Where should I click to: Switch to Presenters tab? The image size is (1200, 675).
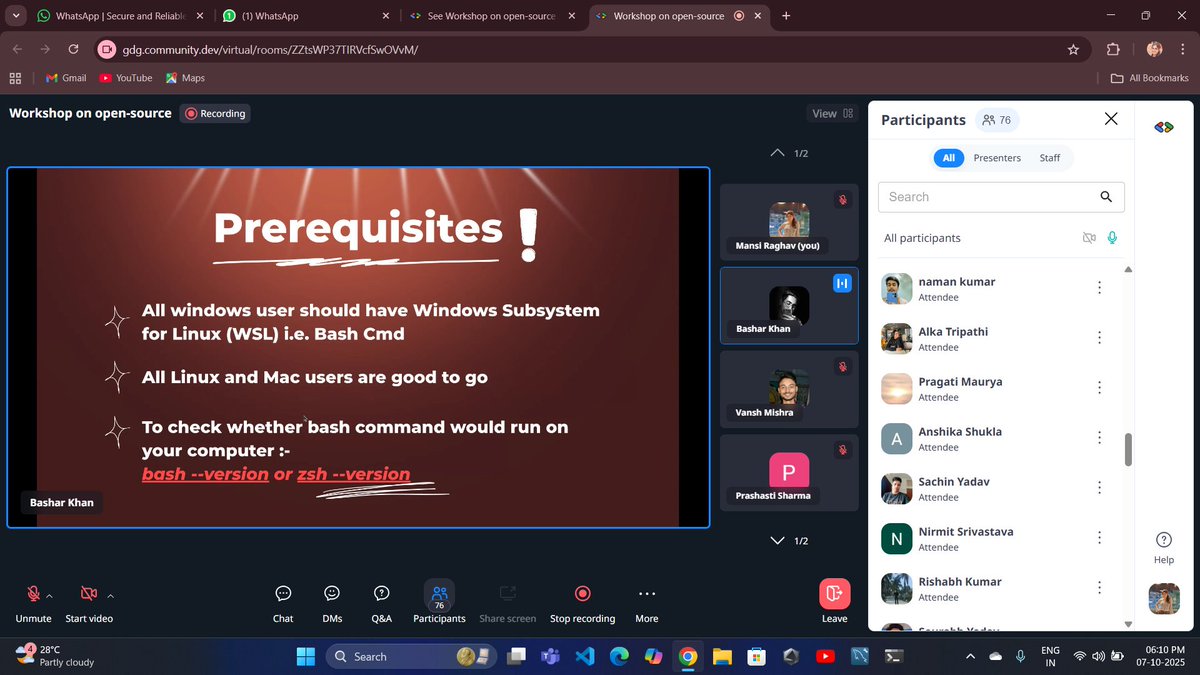(997, 158)
